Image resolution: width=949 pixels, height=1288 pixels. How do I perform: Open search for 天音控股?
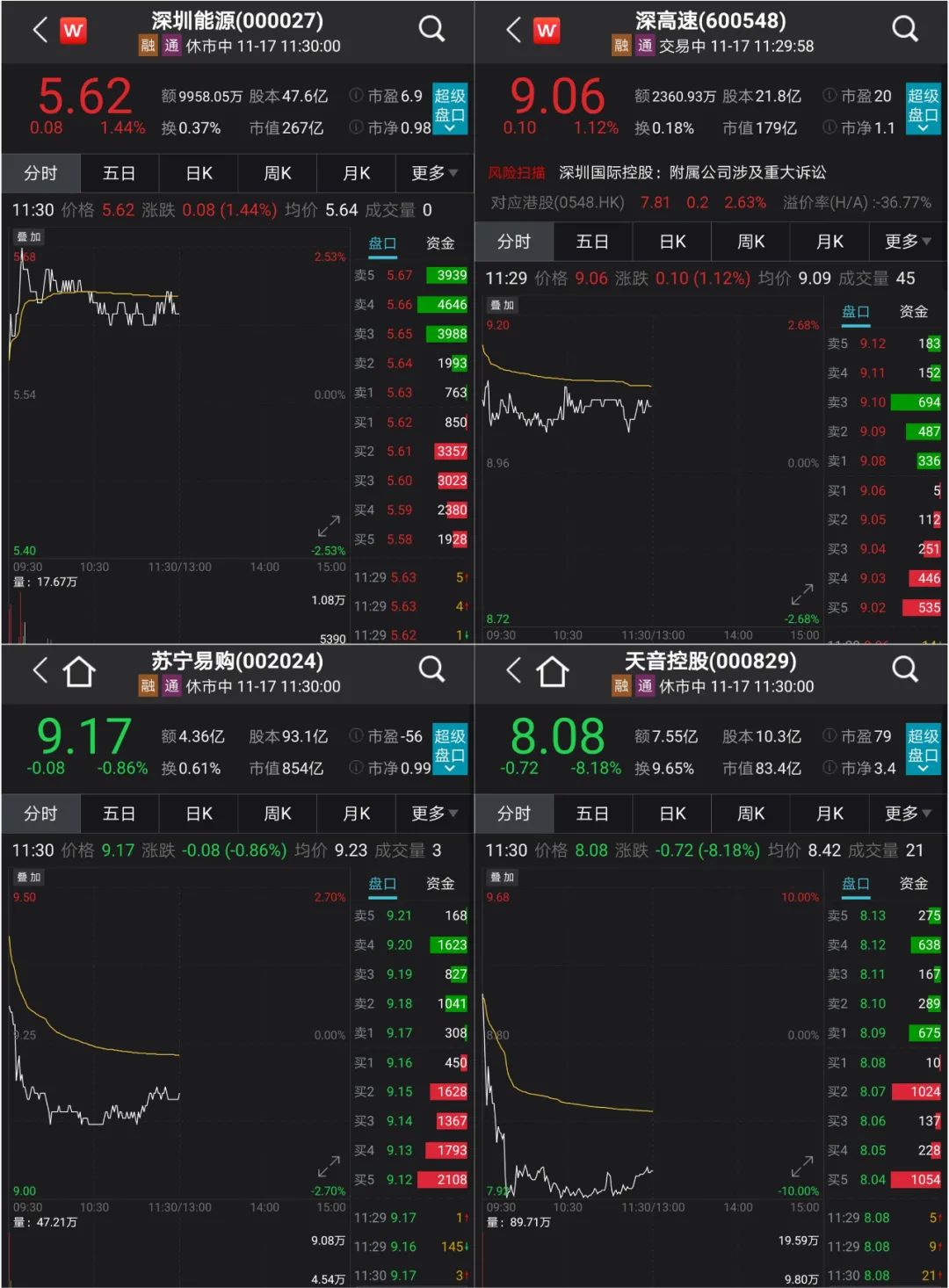click(904, 669)
